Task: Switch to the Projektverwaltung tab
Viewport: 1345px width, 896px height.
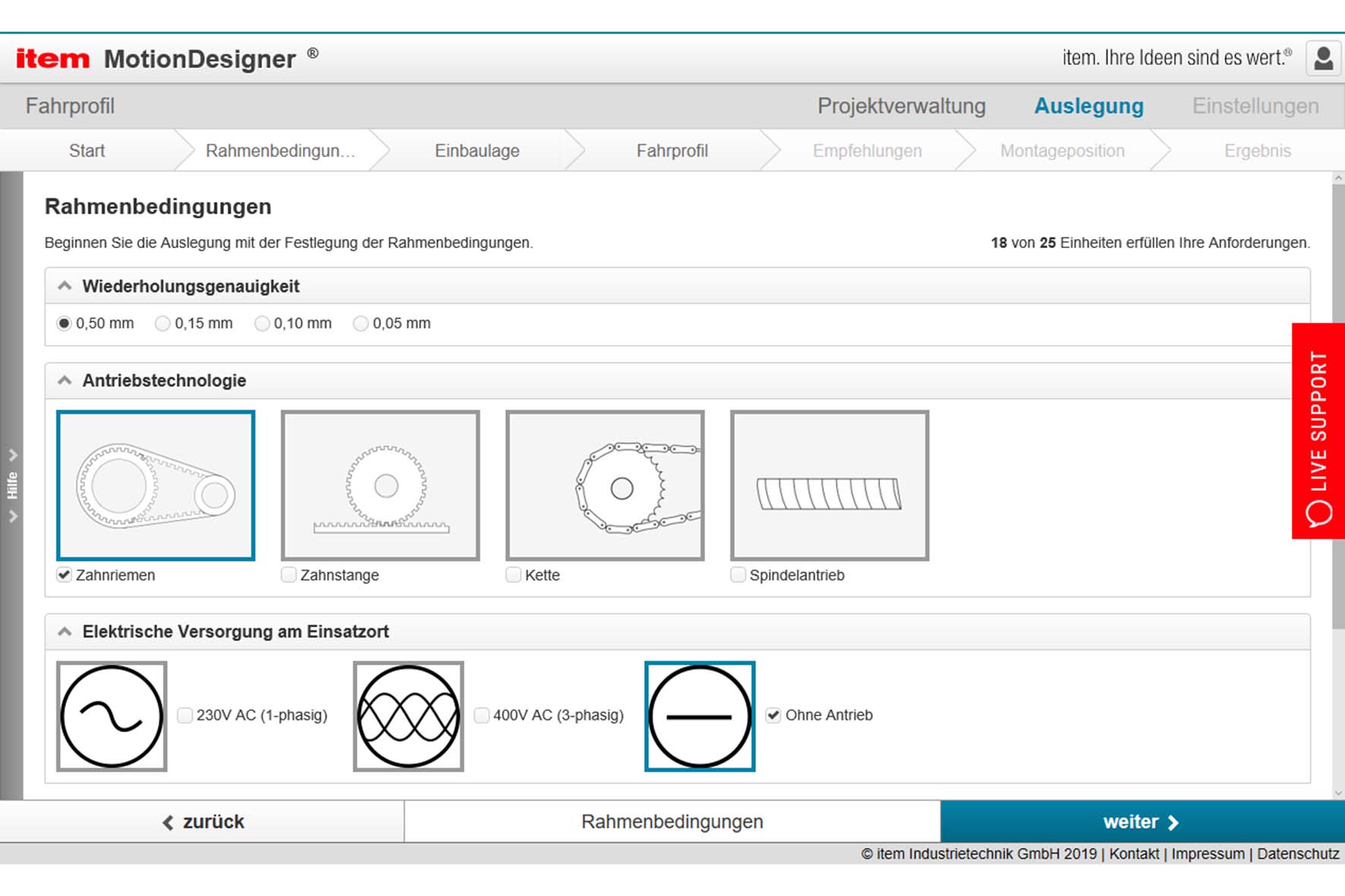Action: click(901, 106)
